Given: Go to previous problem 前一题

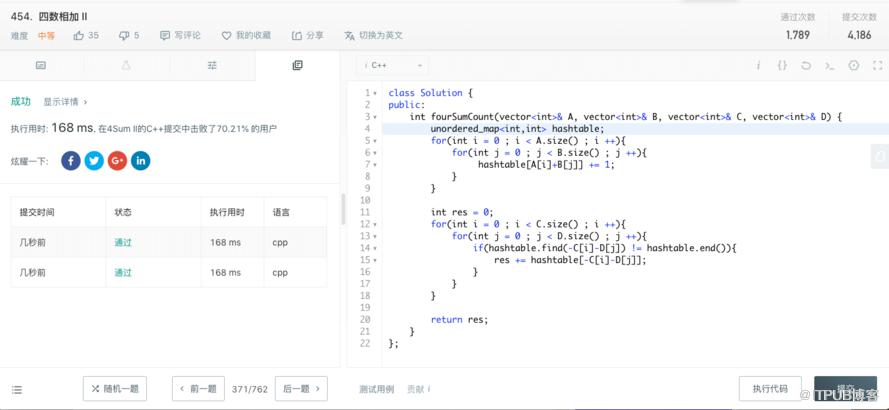Looking at the screenshot, I should (198, 388).
